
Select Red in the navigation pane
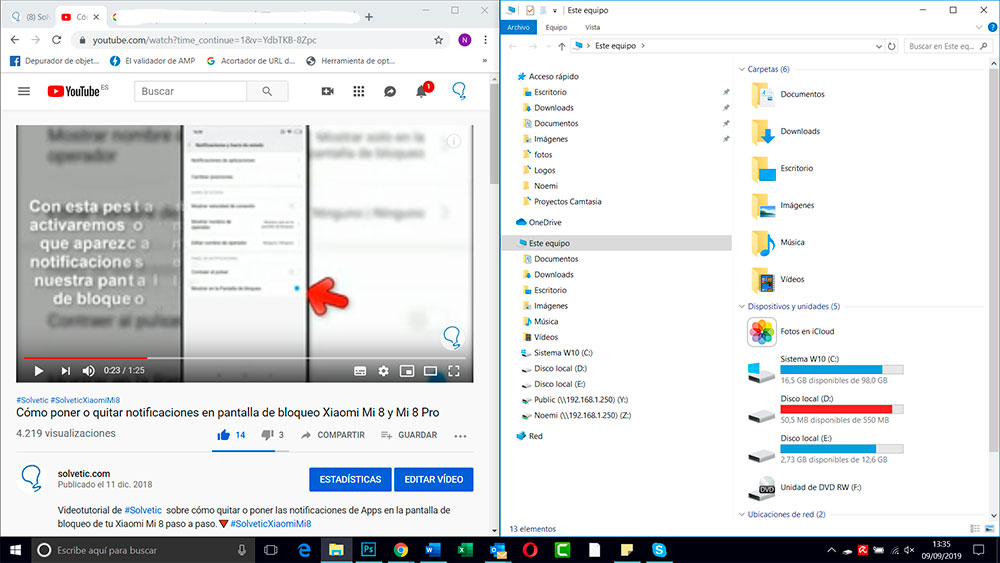pyautogui.click(x=529, y=436)
